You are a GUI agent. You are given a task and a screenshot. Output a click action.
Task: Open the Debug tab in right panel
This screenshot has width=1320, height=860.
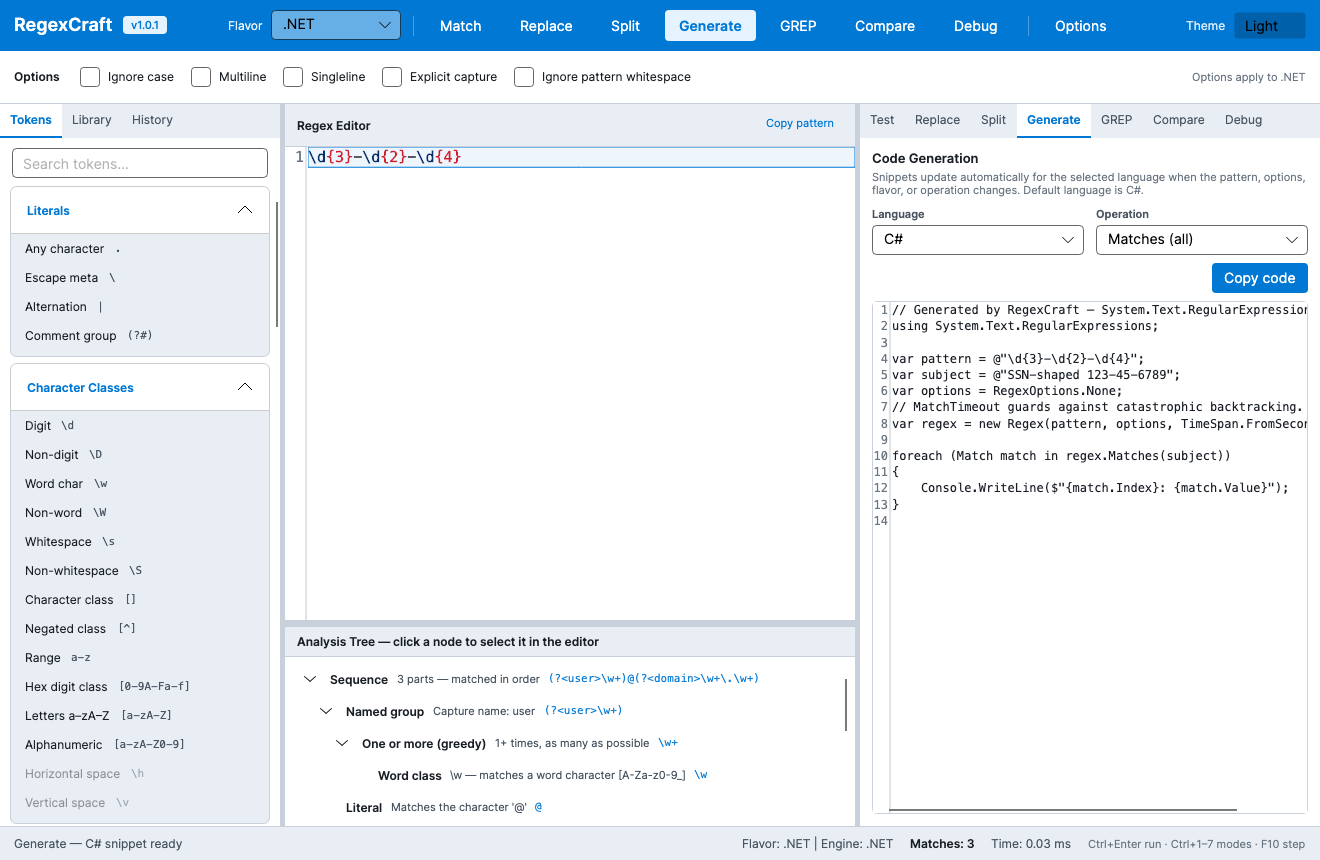coord(1244,120)
